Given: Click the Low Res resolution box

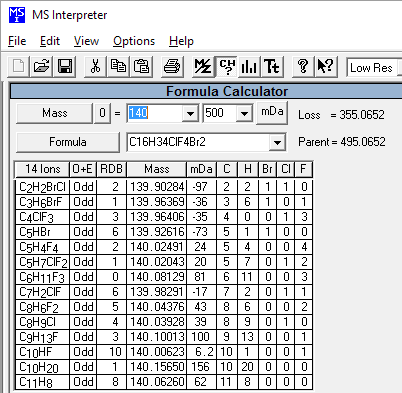Looking at the screenshot, I should point(374,68).
